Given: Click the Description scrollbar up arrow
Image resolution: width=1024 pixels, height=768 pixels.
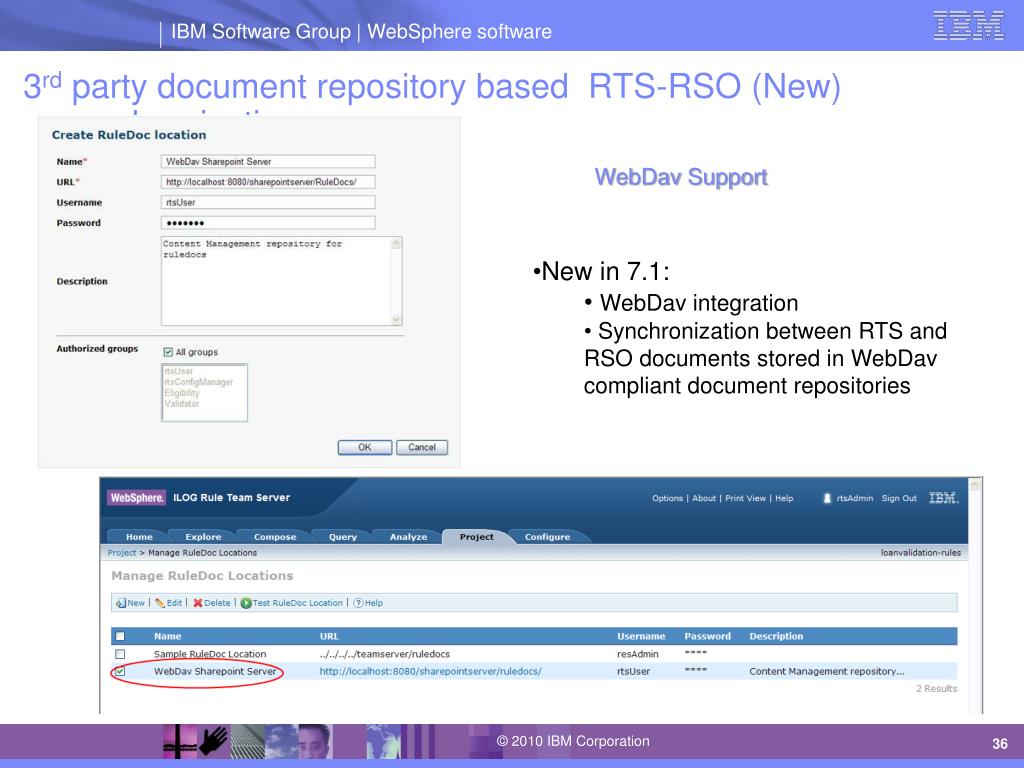Looking at the screenshot, I should click(x=396, y=244).
